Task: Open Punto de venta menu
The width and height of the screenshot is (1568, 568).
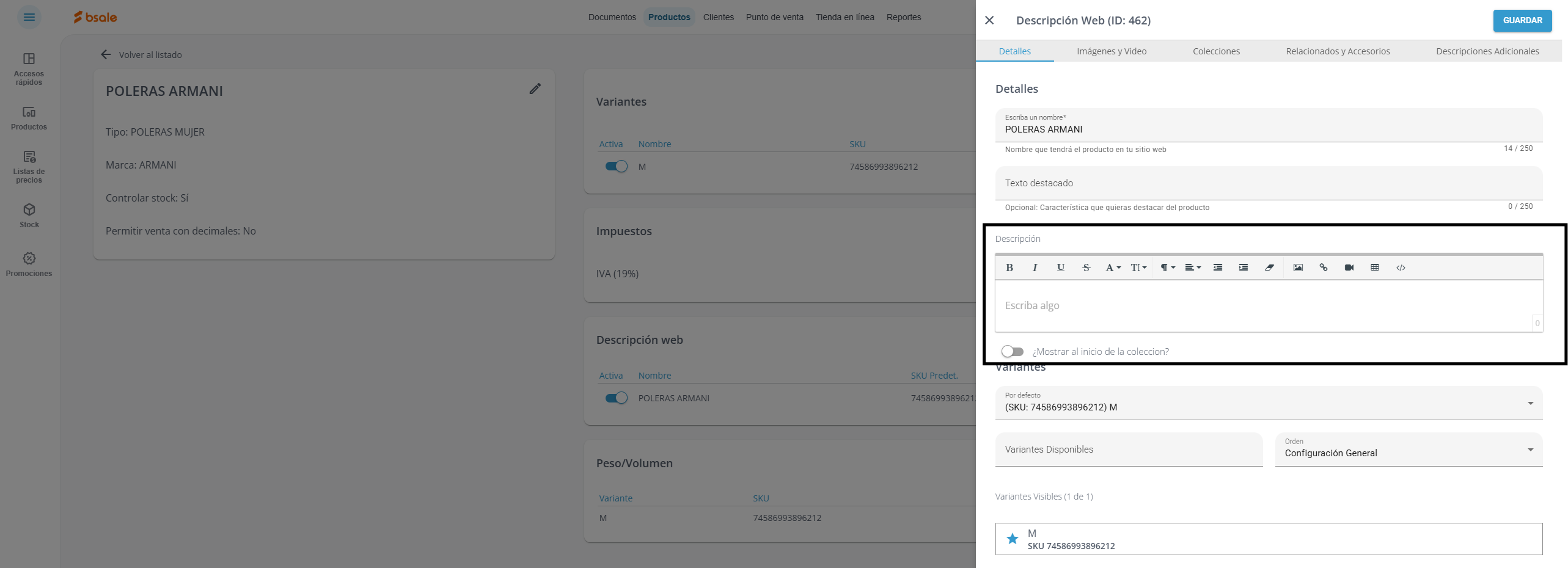Action: click(x=774, y=17)
